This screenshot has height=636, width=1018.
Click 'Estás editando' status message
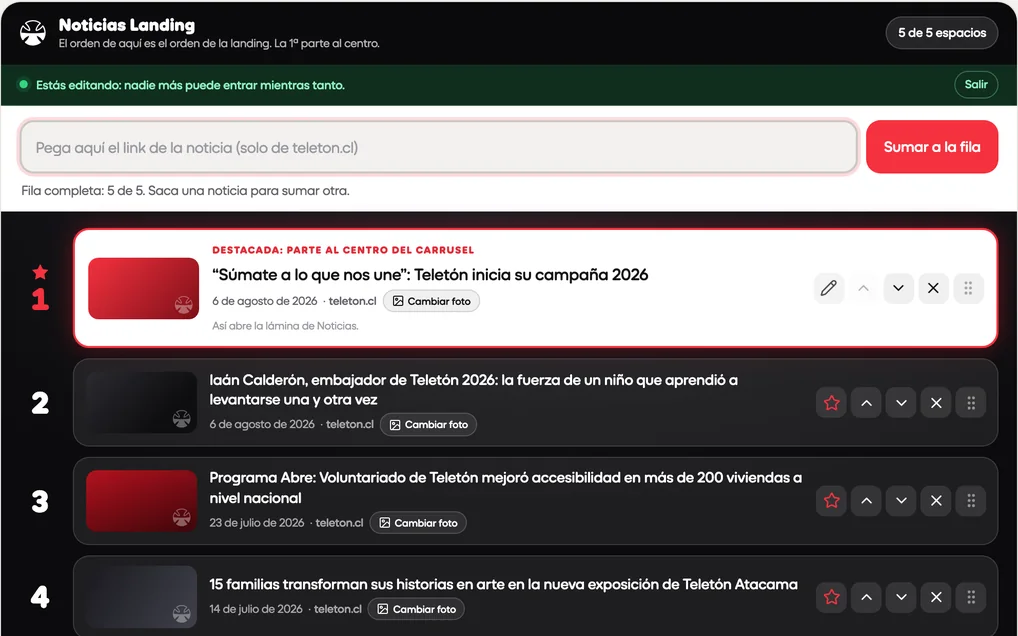pos(190,85)
